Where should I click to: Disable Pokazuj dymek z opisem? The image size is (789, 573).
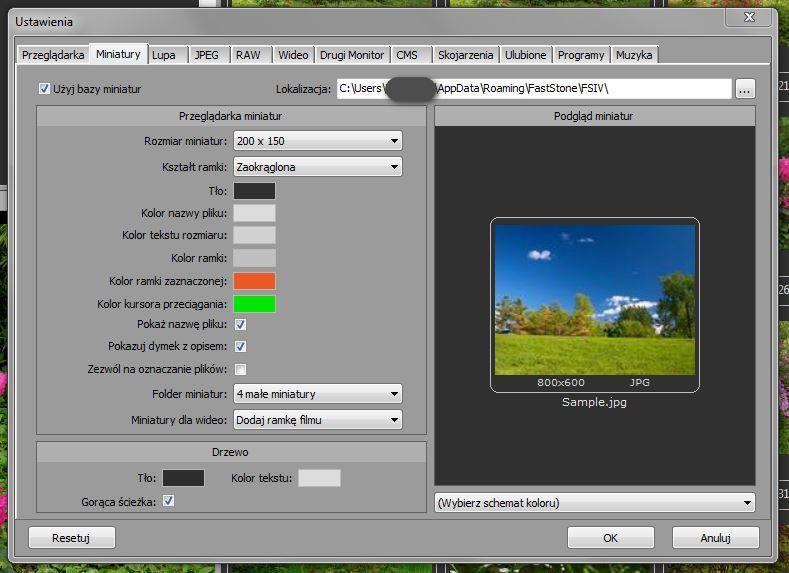(x=241, y=347)
